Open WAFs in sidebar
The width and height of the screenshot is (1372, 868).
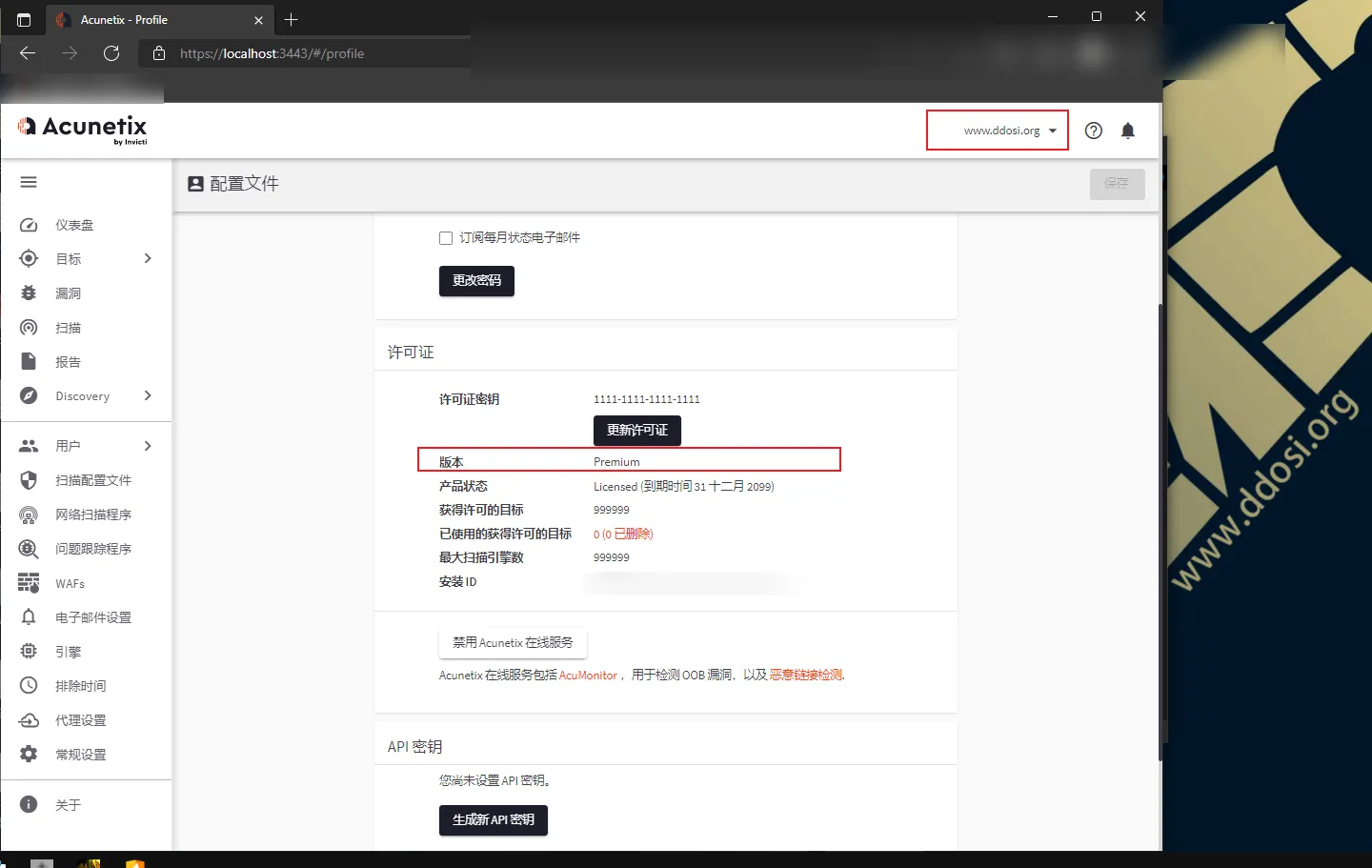pos(70,583)
